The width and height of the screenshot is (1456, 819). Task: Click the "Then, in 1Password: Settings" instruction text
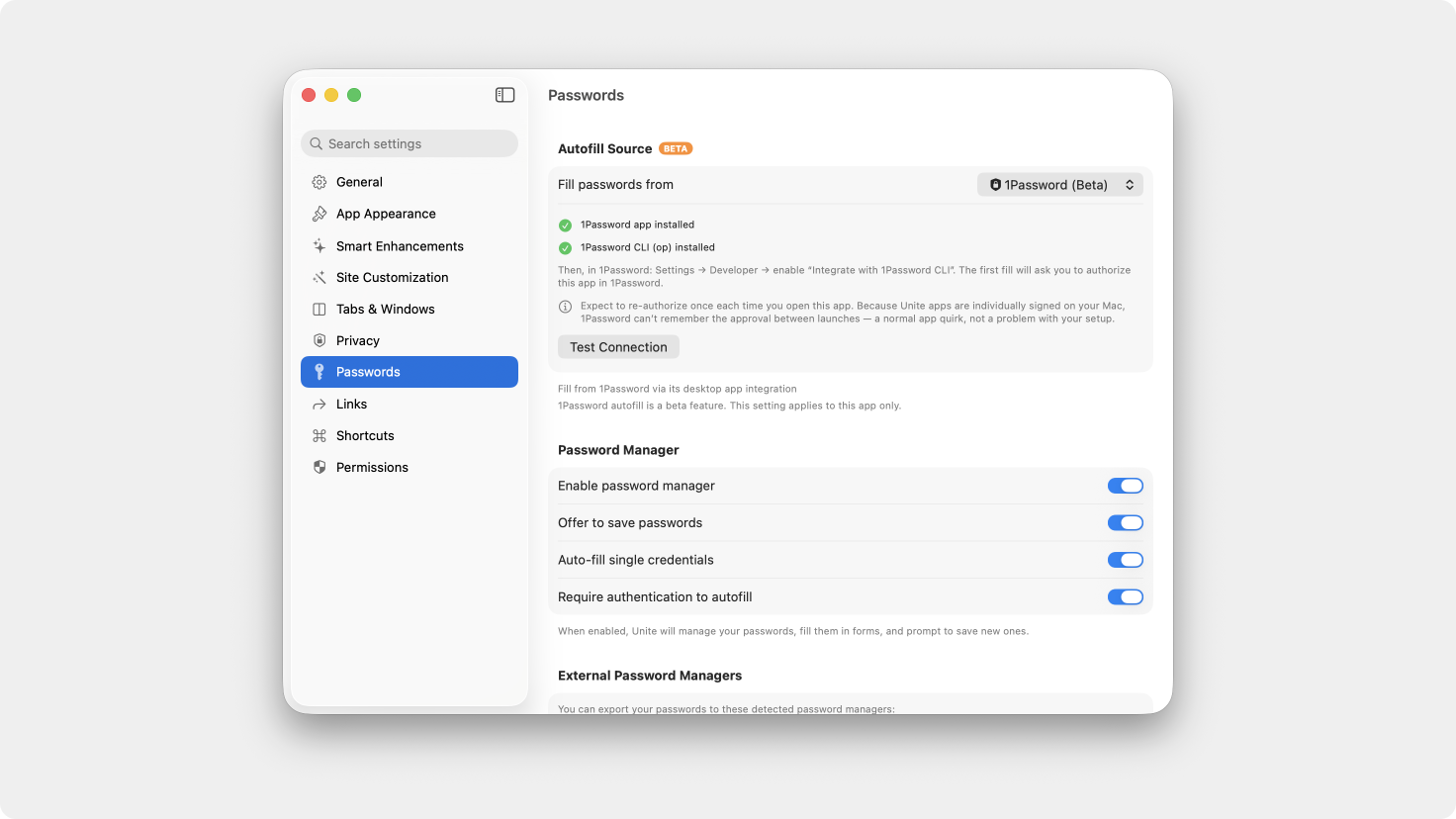click(x=845, y=277)
